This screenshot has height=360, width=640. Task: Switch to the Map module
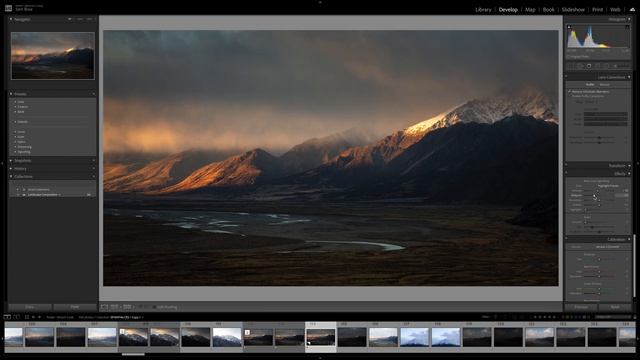pyautogui.click(x=530, y=9)
